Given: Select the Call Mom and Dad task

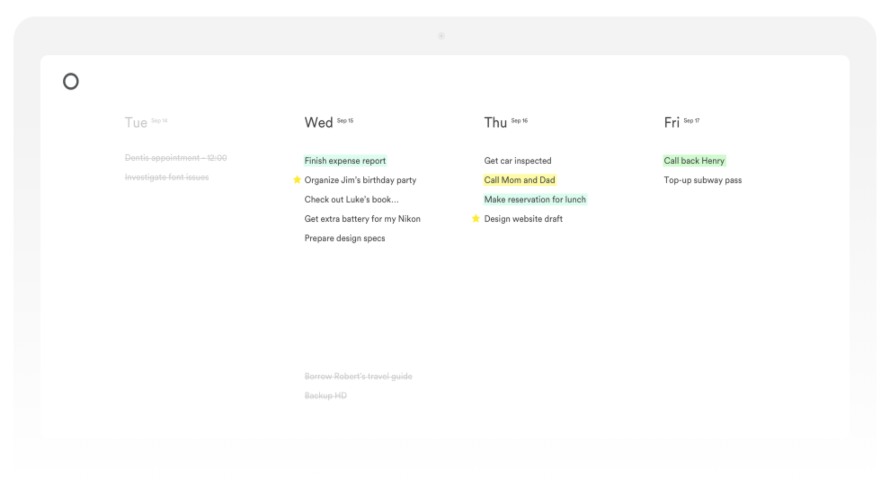Looking at the screenshot, I should 519,180.
